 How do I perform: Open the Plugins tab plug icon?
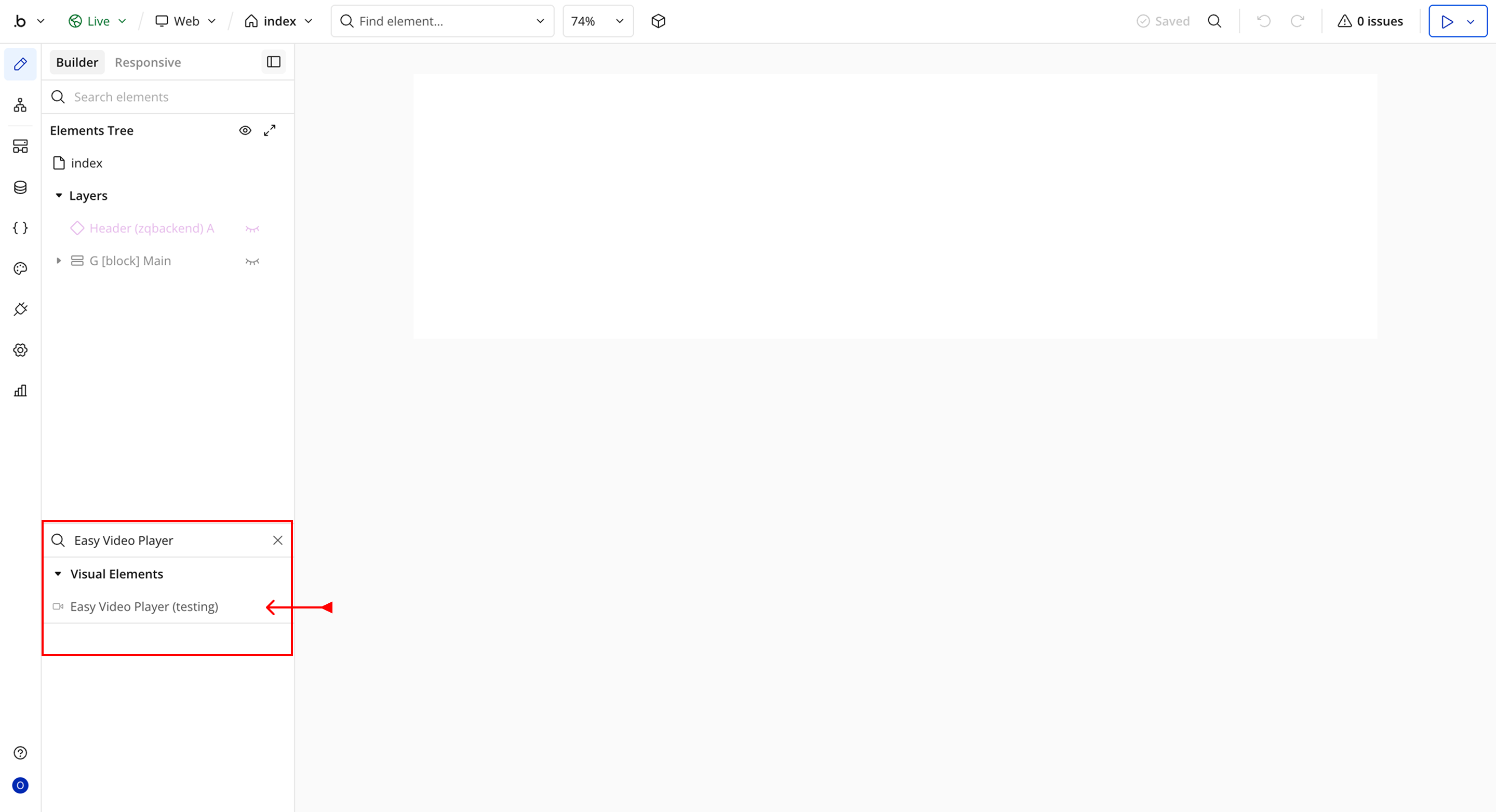[20, 309]
